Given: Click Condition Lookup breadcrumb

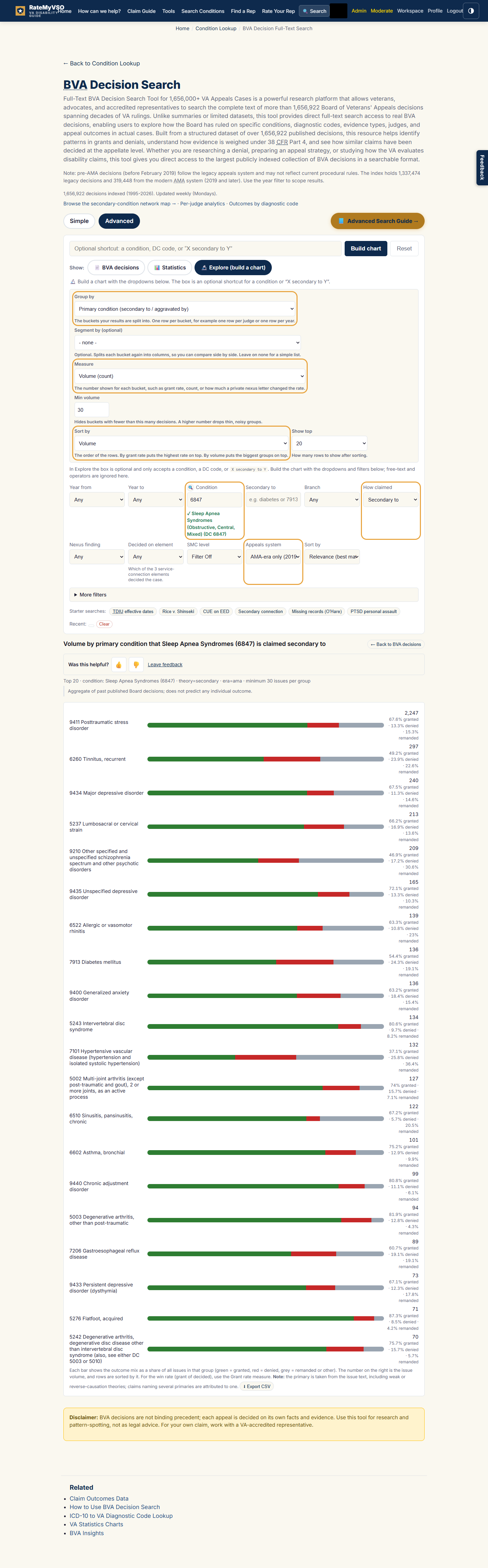Looking at the screenshot, I should coord(216,28).
